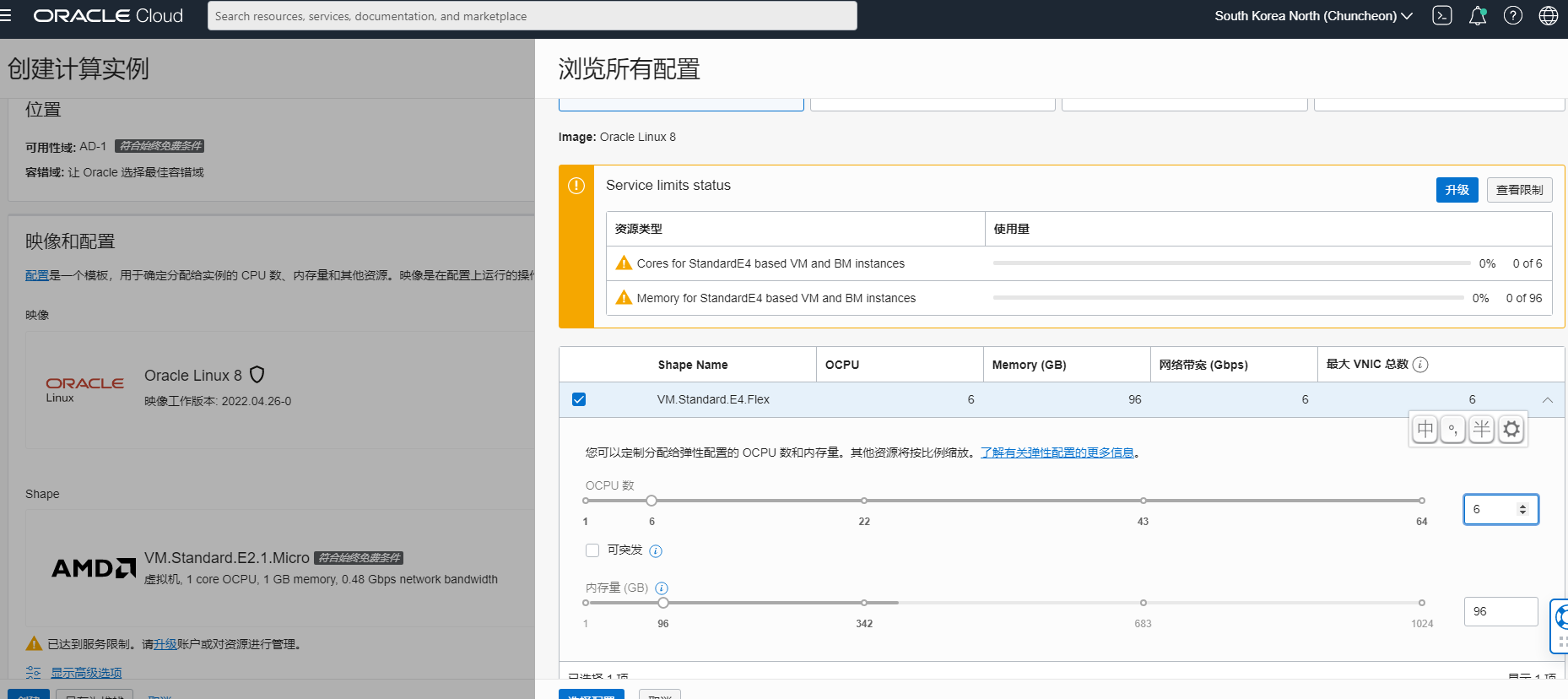This screenshot has height=699, width=1568.
Task: Click the Oracle Linux 8 shield icon
Action: pos(257,375)
